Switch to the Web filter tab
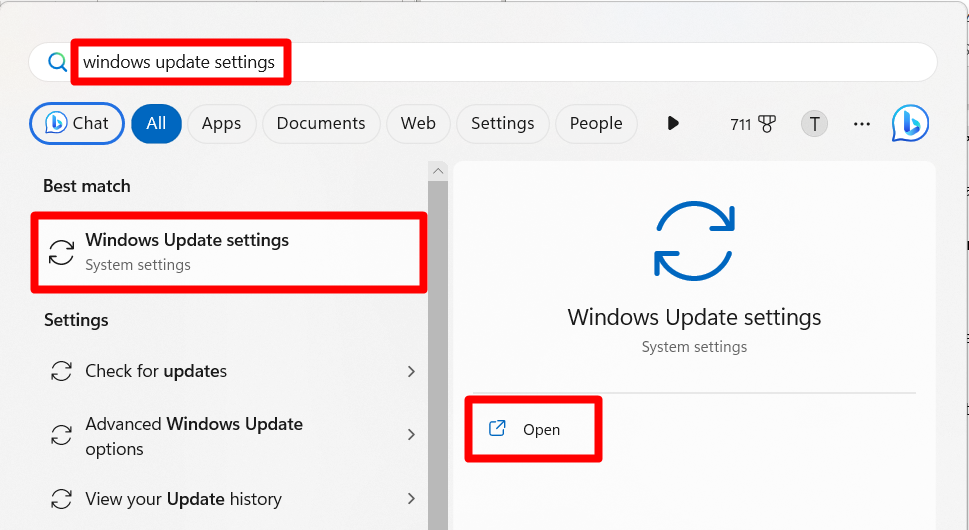 click(x=418, y=124)
